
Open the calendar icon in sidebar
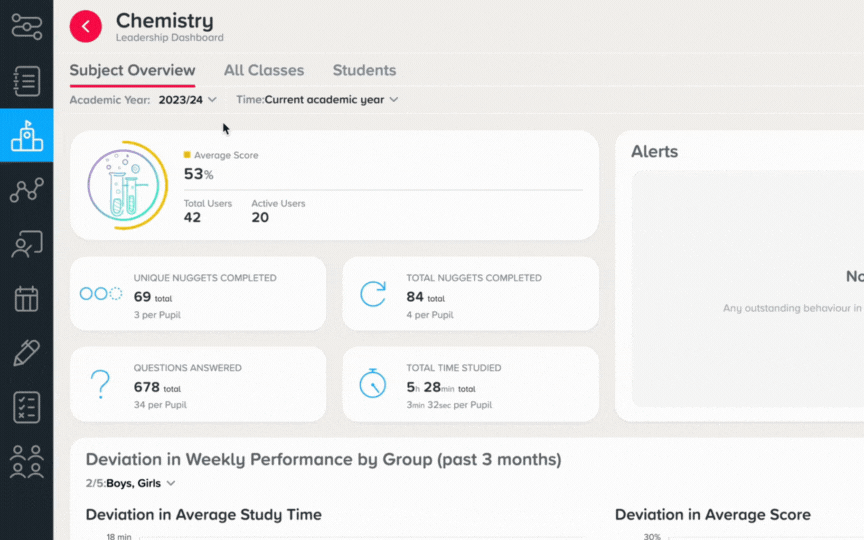click(26, 299)
